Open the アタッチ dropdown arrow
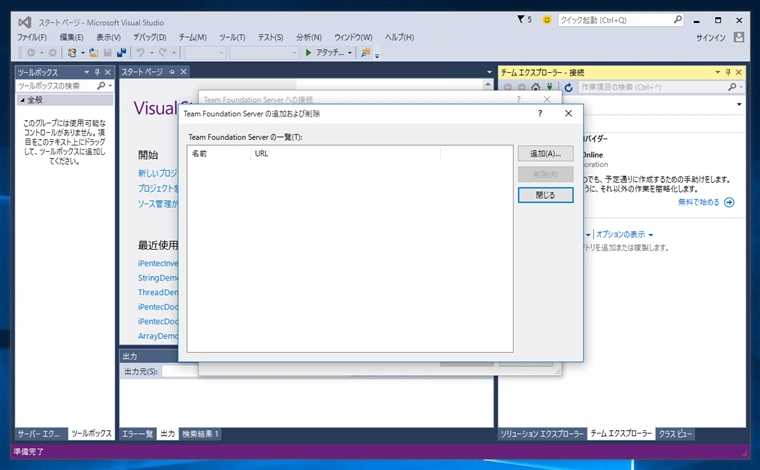760x470 pixels. 349,53
